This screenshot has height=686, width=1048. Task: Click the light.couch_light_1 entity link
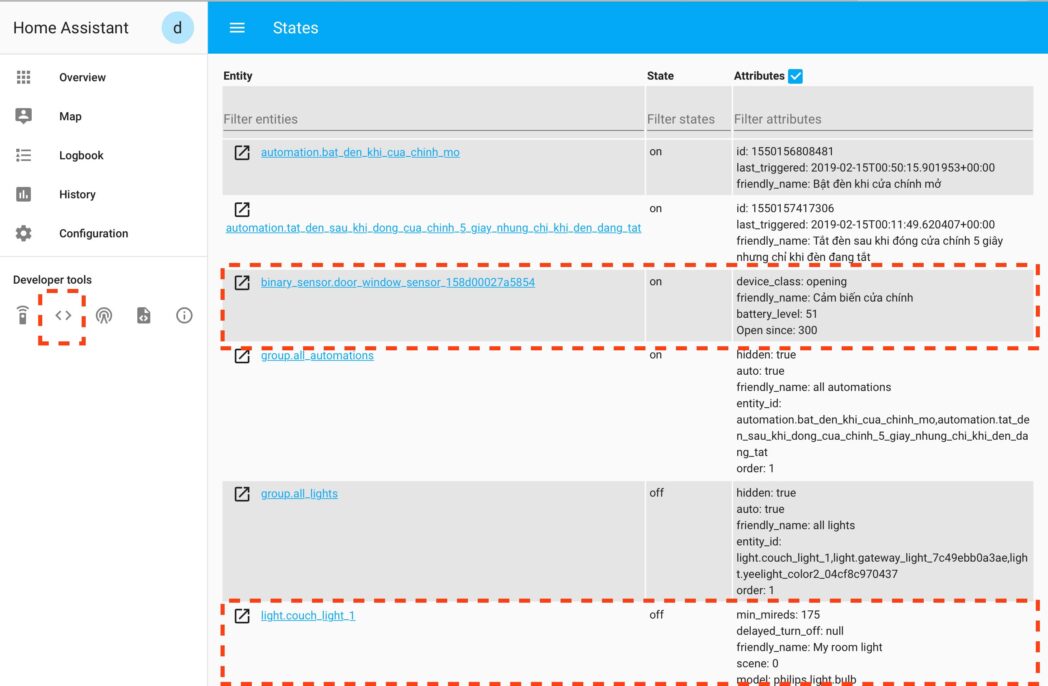308,616
